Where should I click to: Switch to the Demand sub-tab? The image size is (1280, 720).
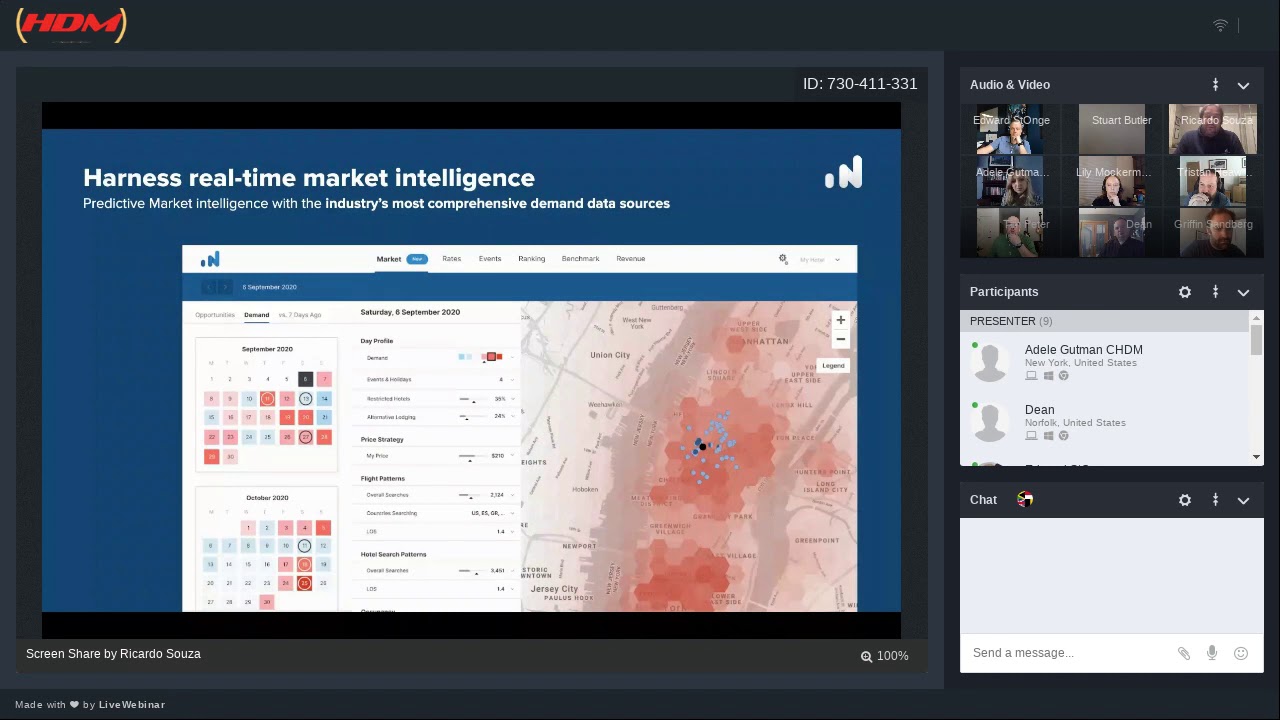tap(257, 315)
